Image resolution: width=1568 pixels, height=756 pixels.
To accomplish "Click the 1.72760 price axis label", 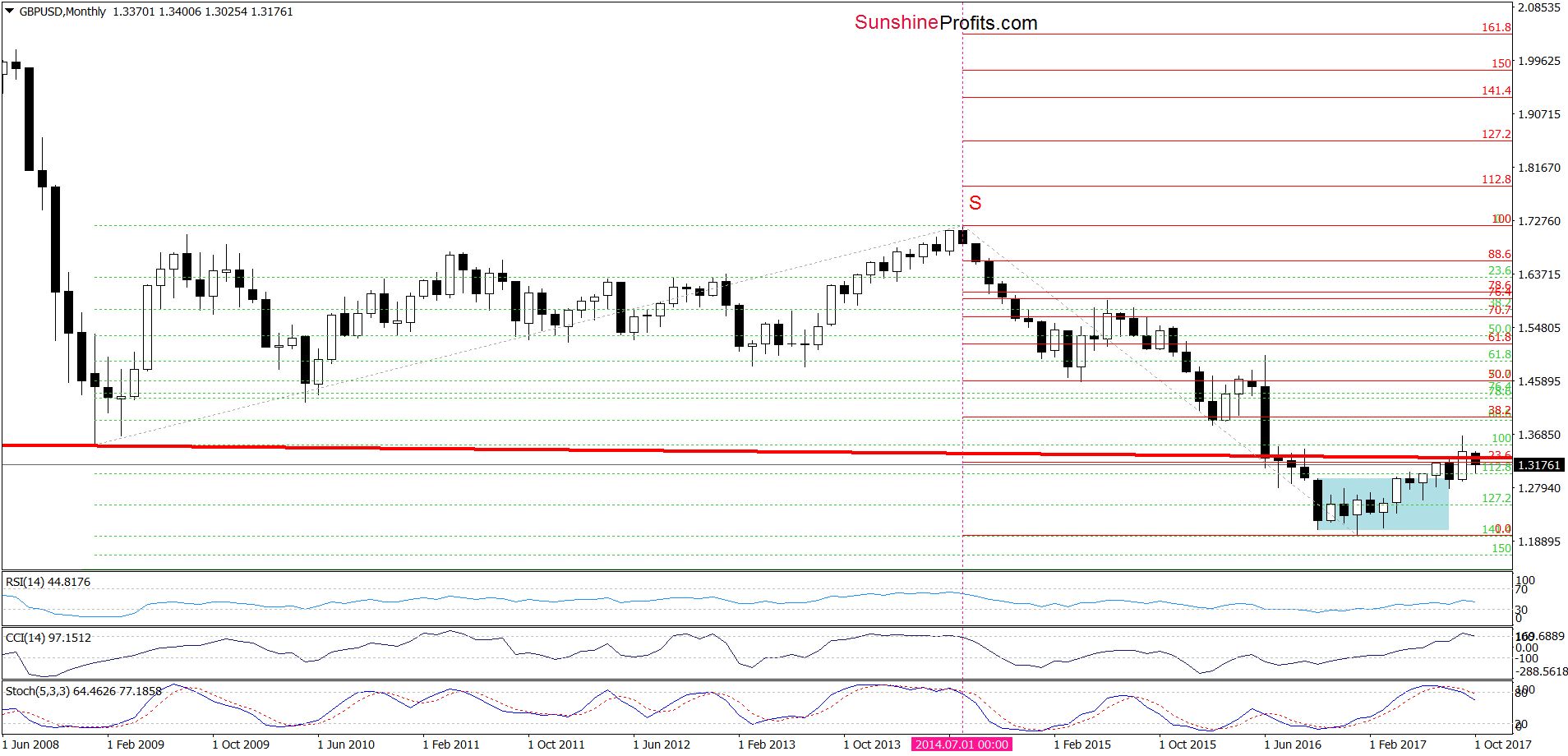I will 1538,221.
